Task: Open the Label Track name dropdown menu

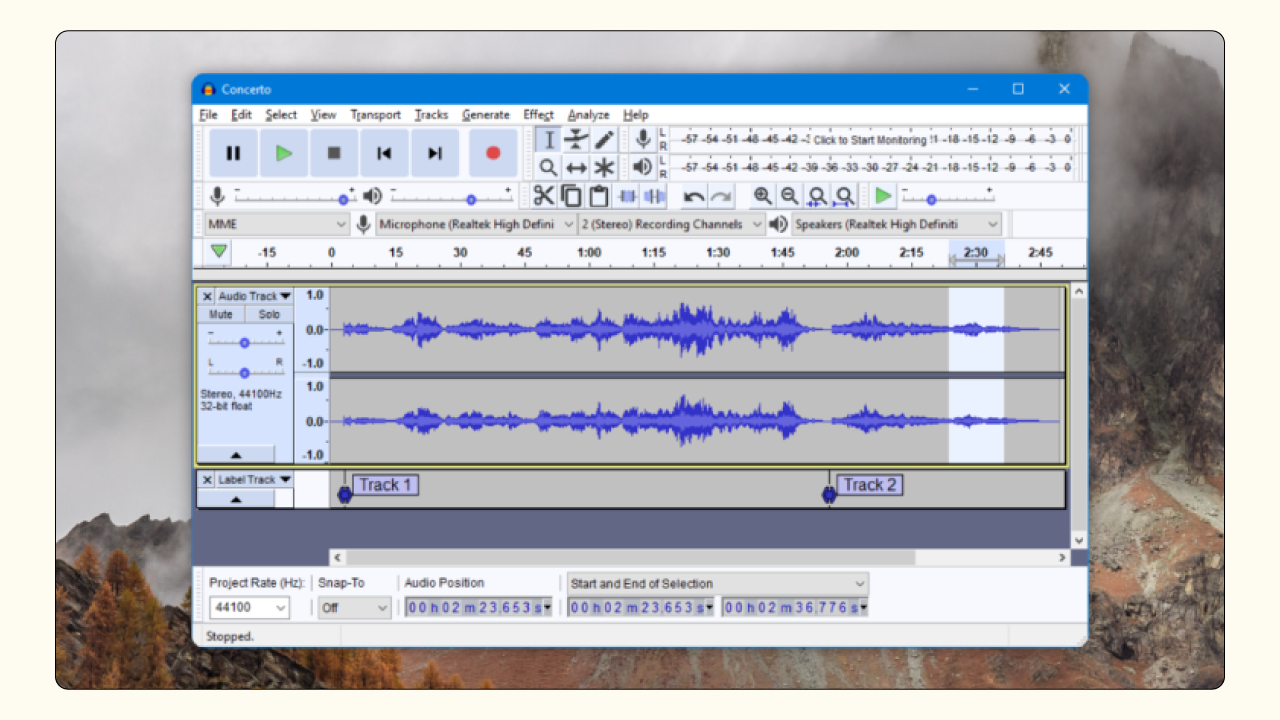Action: pyautogui.click(x=254, y=480)
